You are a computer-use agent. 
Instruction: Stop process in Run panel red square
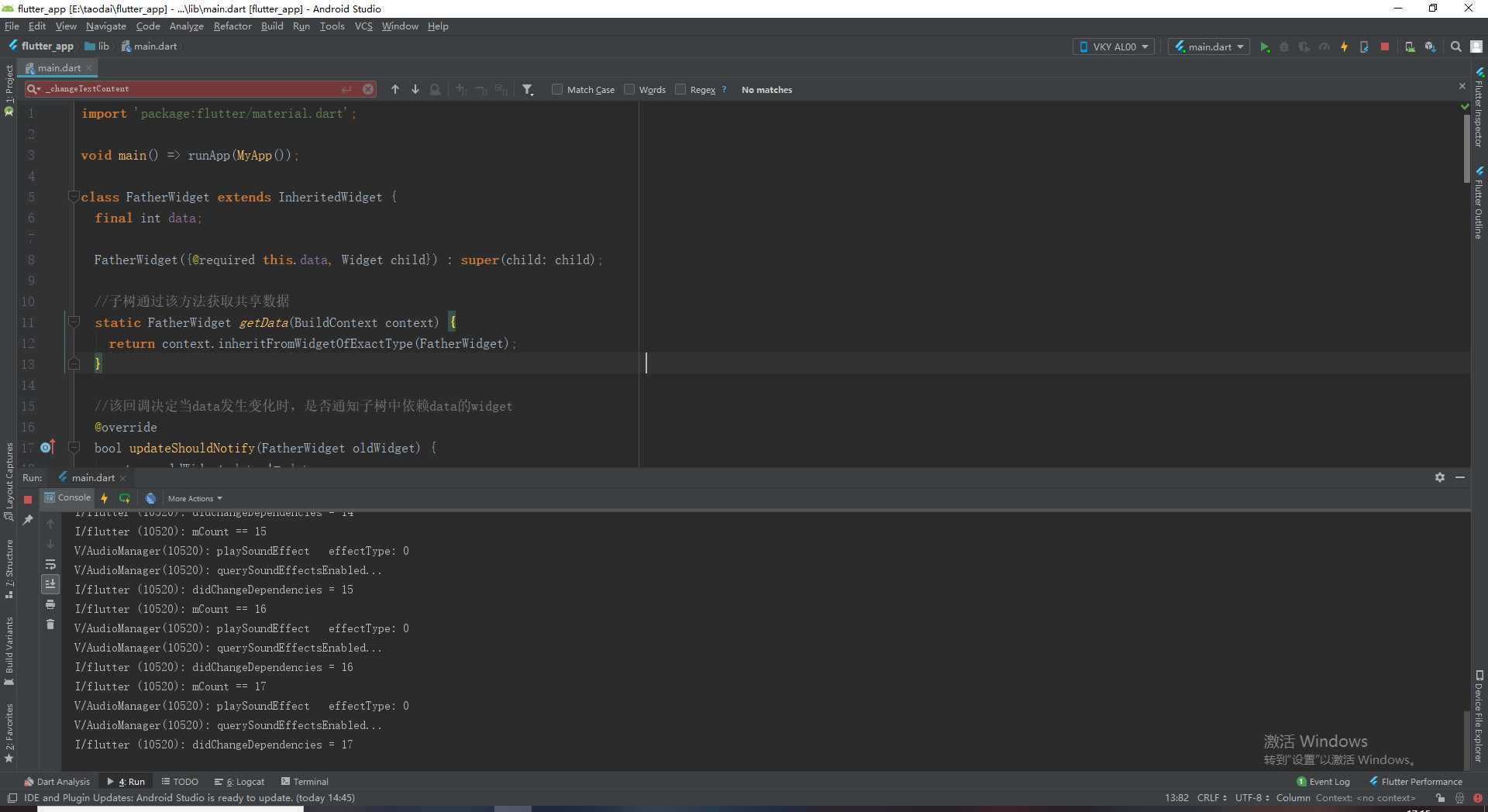[x=28, y=500]
